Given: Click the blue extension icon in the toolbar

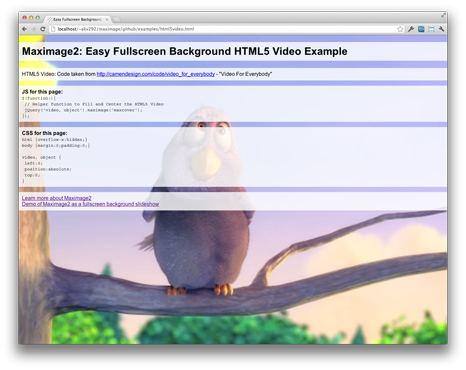Looking at the screenshot, I should click(x=421, y=29).
